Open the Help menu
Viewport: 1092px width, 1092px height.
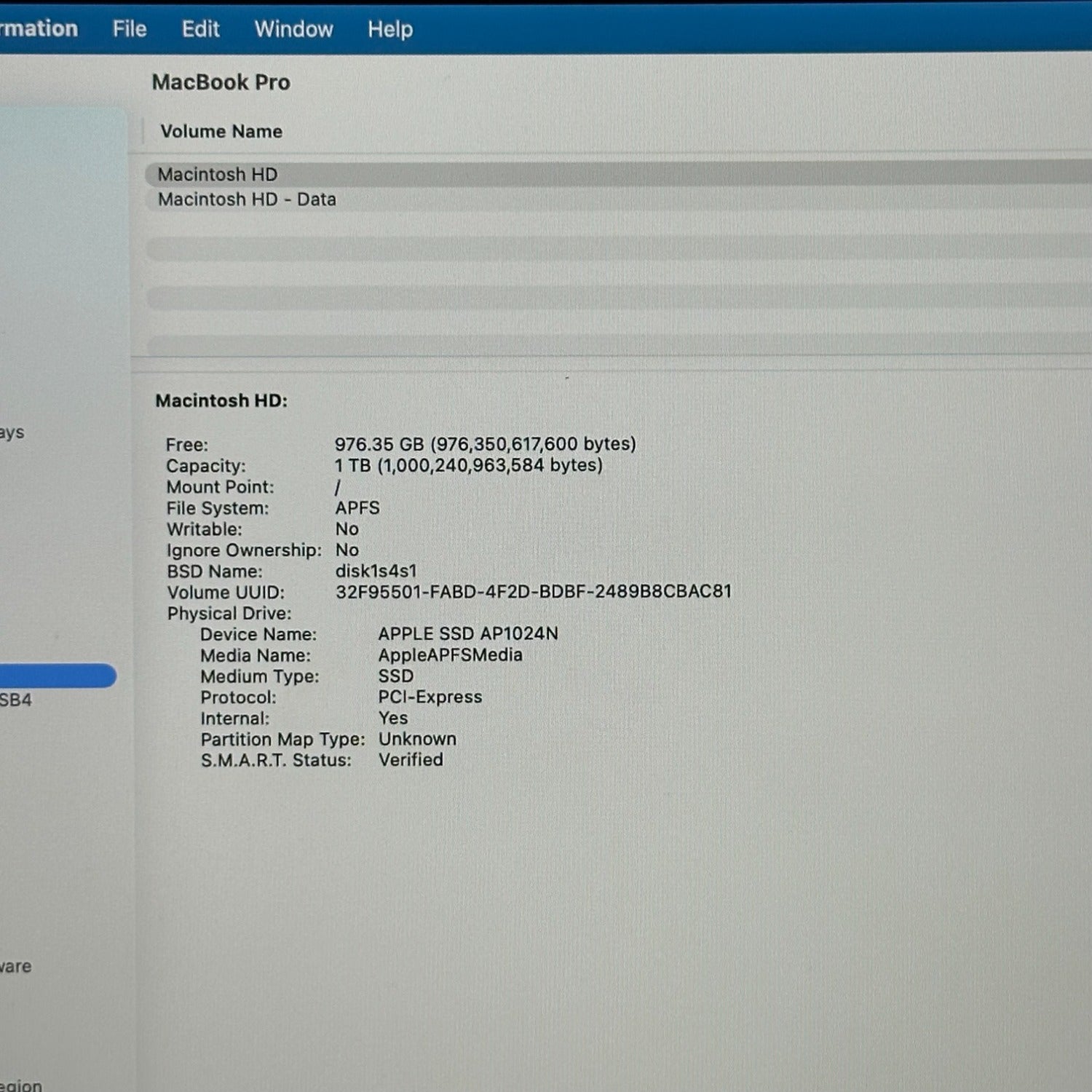(x=390, y=29)
